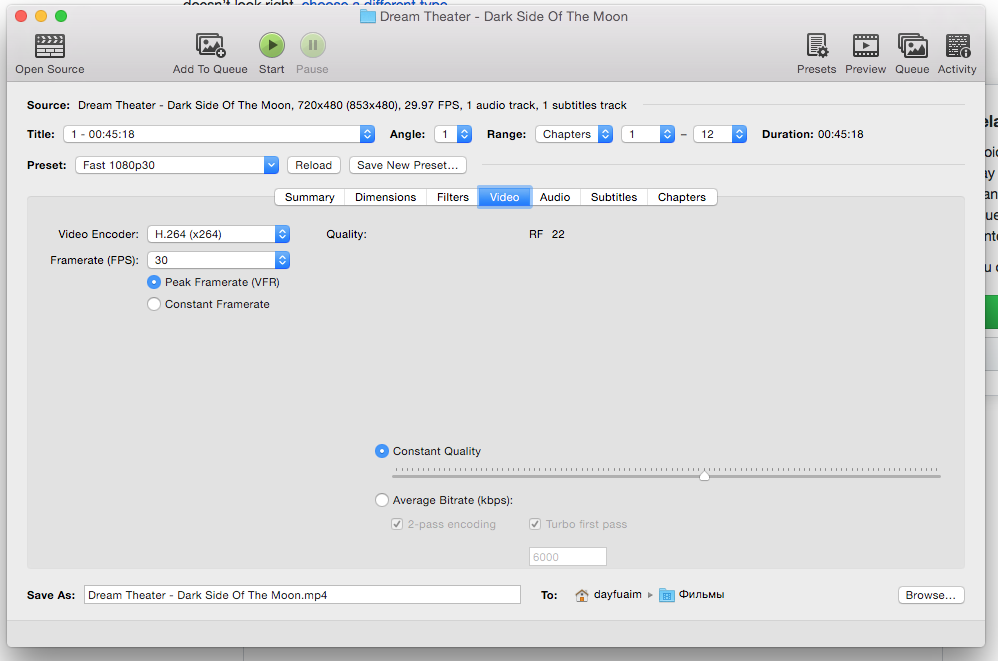998x661 pixels.
Task: Change the Fast 1080p30 preset
Action: click(177, 164)
